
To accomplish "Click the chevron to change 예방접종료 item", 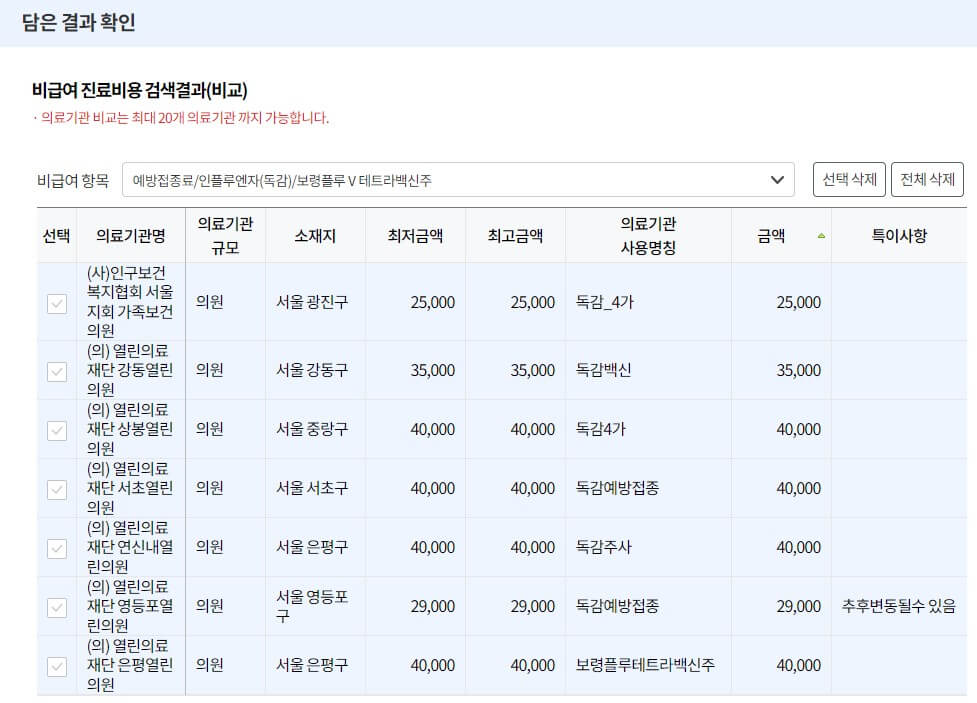I will point(778,178).
